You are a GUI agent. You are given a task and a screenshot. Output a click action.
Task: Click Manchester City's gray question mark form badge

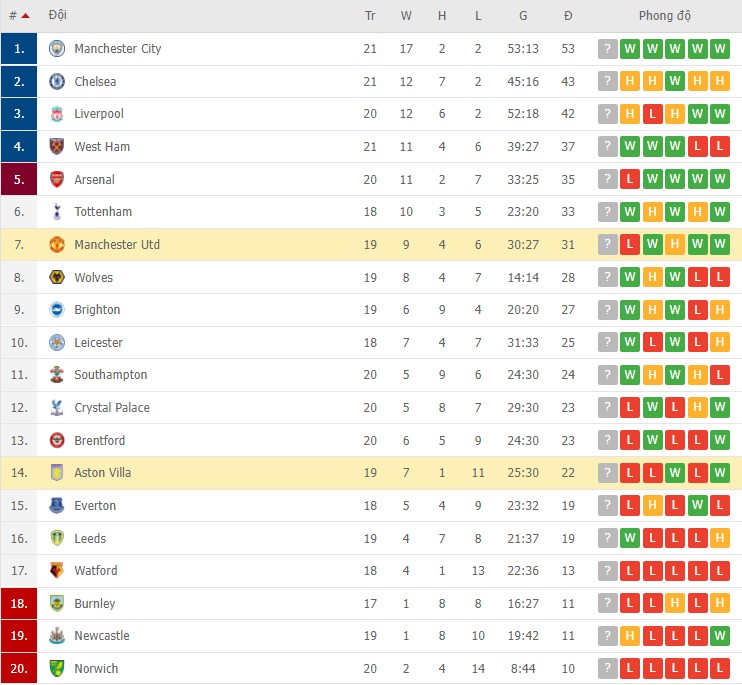pyautogui.click(x=608, y=49)
